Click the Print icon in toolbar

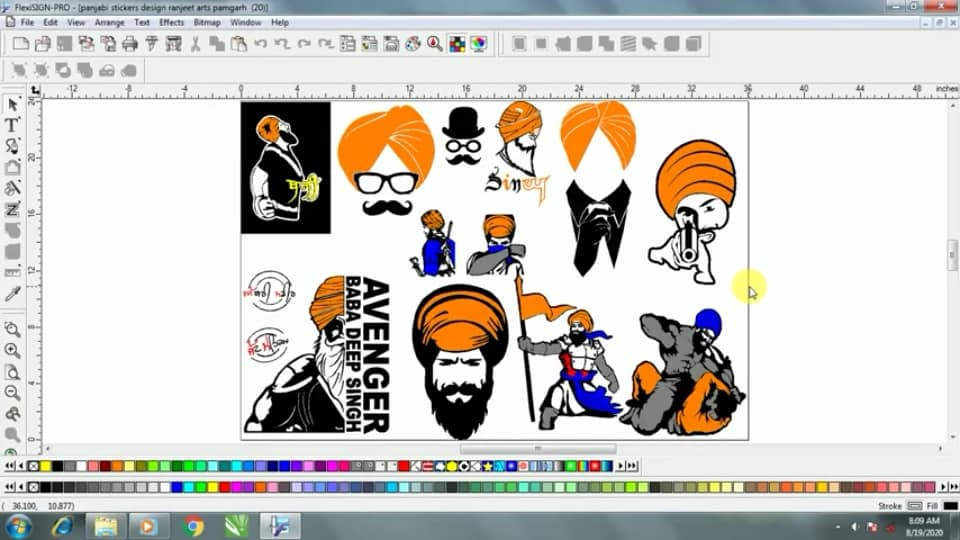click(130, 43)
